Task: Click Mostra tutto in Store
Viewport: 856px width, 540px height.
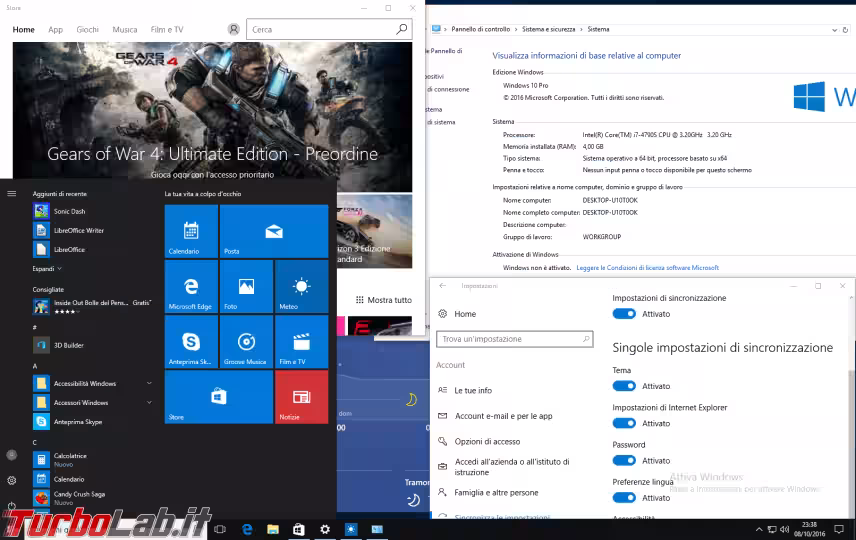Action: point(384,300)
